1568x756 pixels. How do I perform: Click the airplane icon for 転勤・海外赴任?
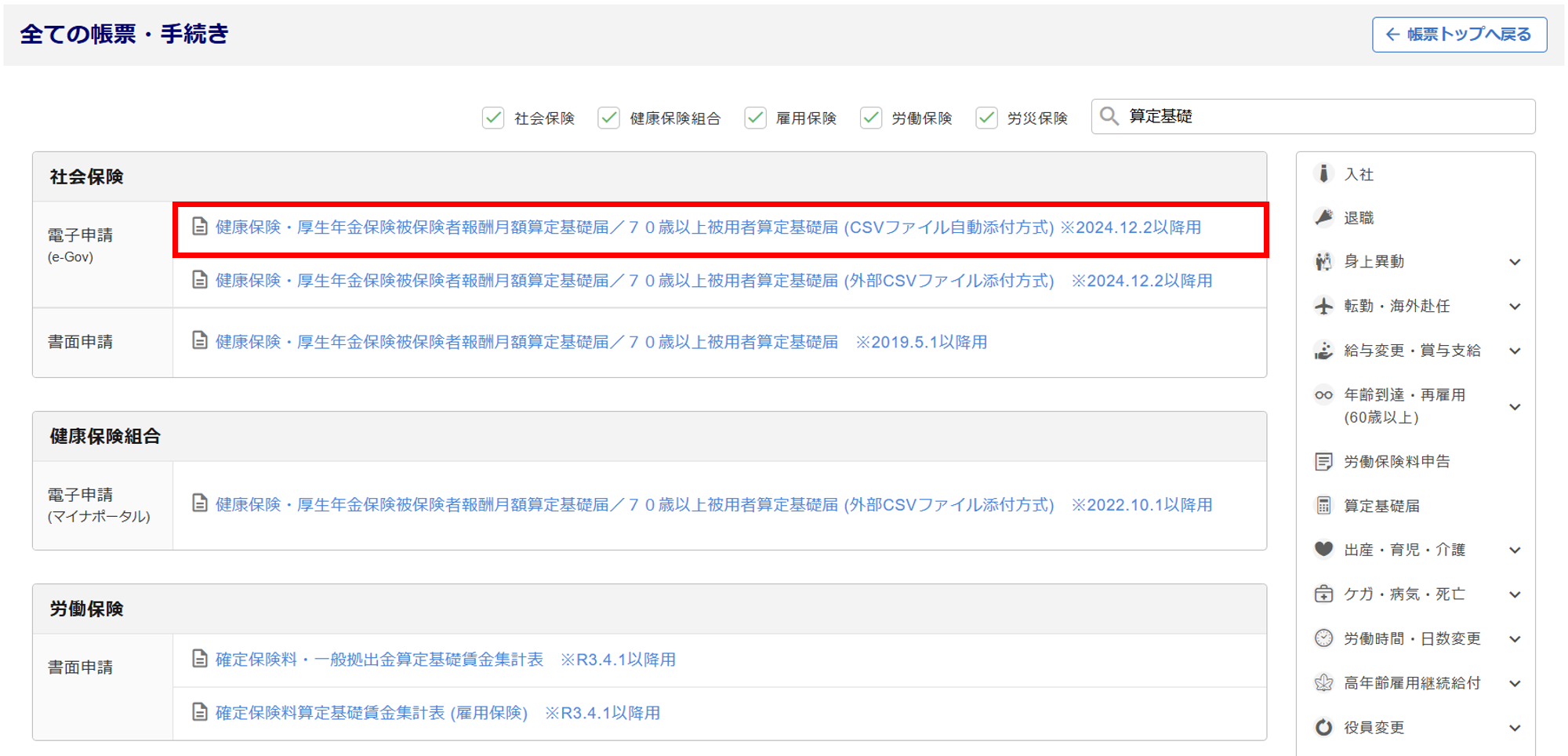point(1323,306)
